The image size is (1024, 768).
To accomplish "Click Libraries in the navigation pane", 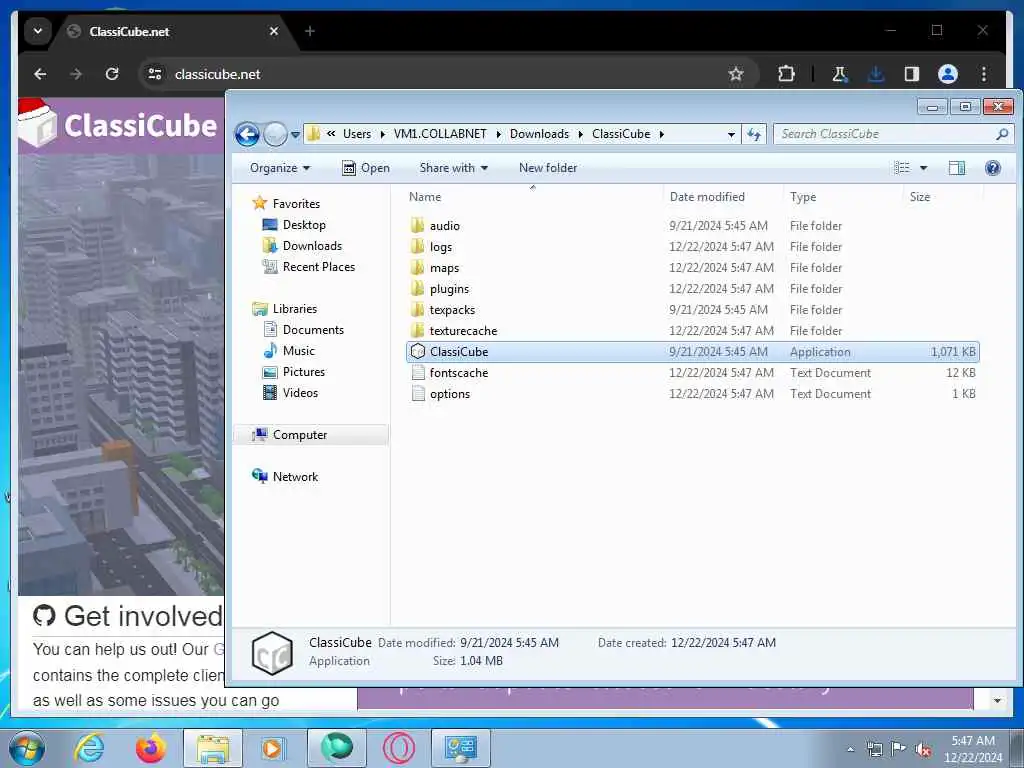I will coord(284,309).
